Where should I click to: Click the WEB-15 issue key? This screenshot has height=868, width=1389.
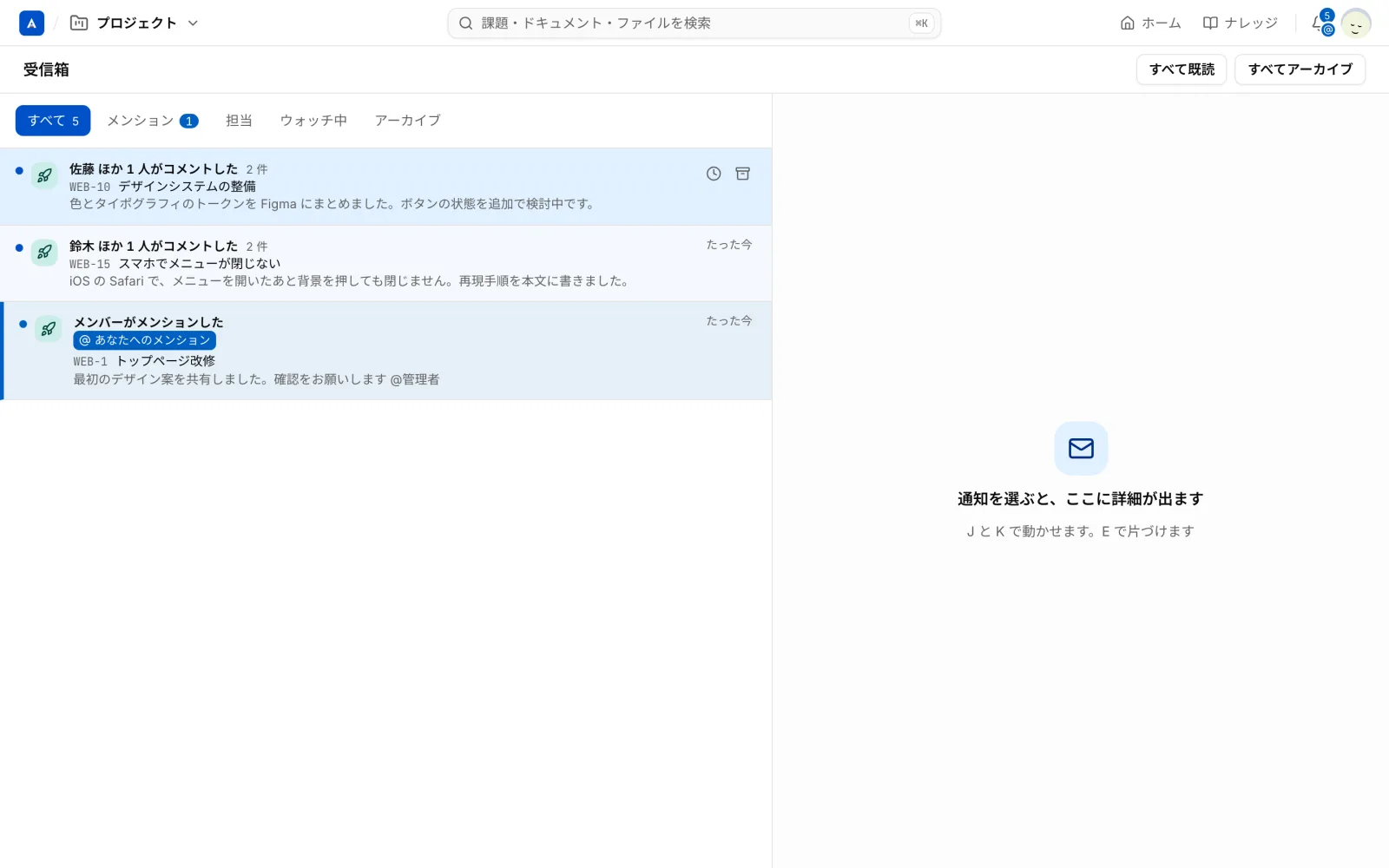pyautogui.click(x=89, y=264)
